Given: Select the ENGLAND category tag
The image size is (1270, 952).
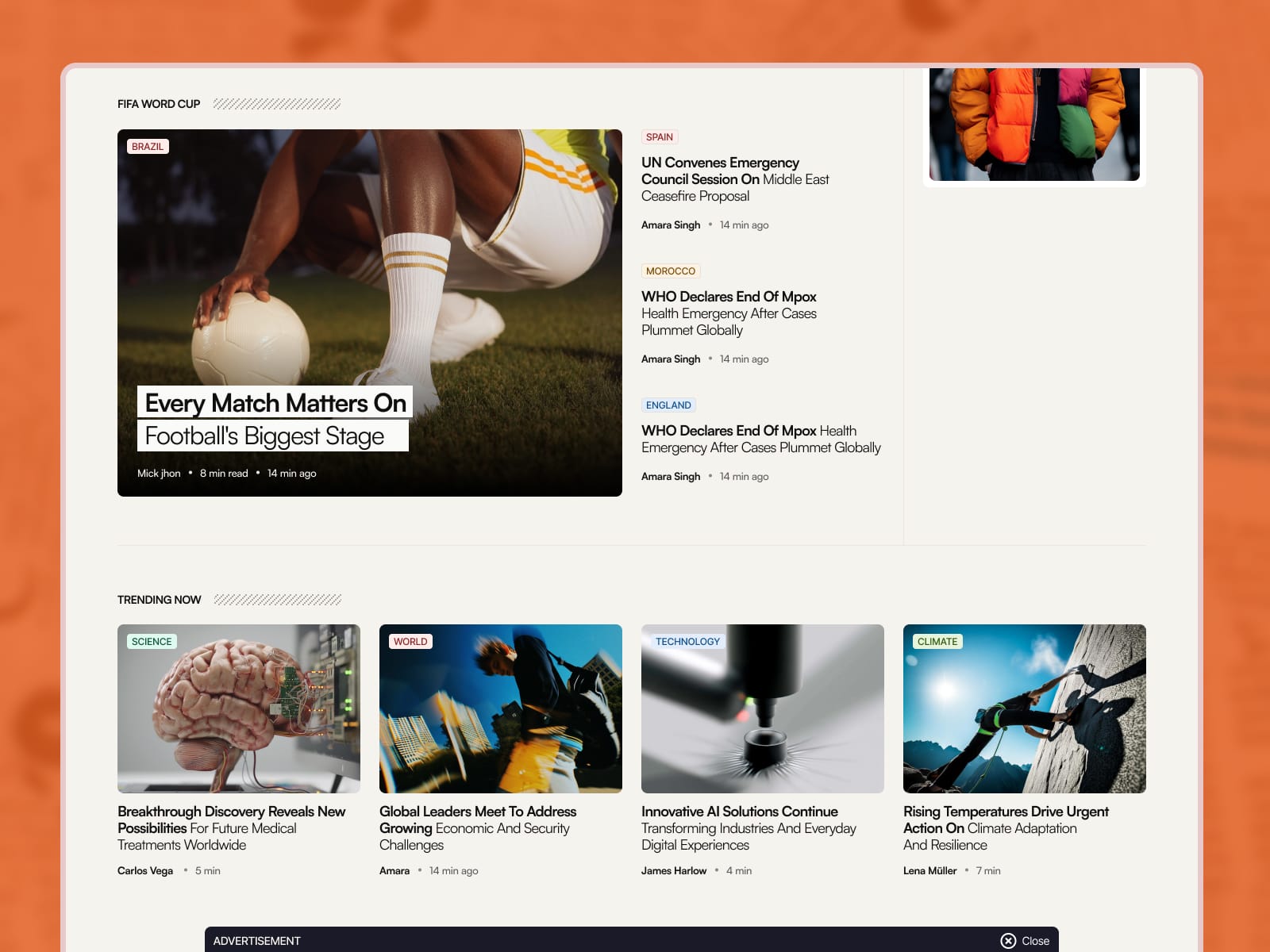Looking at the screenshot, I should 668,405.
